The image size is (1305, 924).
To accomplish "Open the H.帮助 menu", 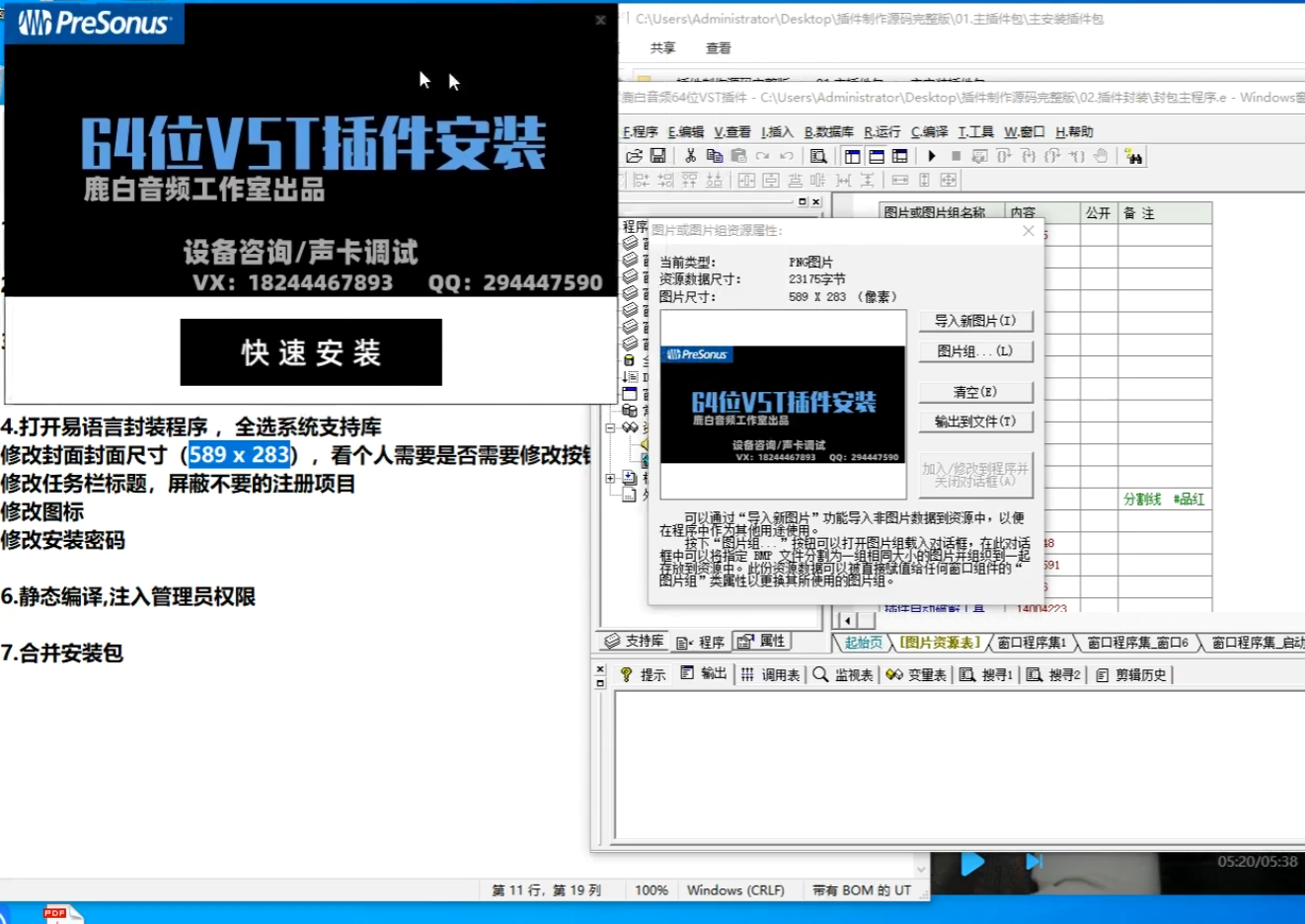I will click(x=1074, y=132).
